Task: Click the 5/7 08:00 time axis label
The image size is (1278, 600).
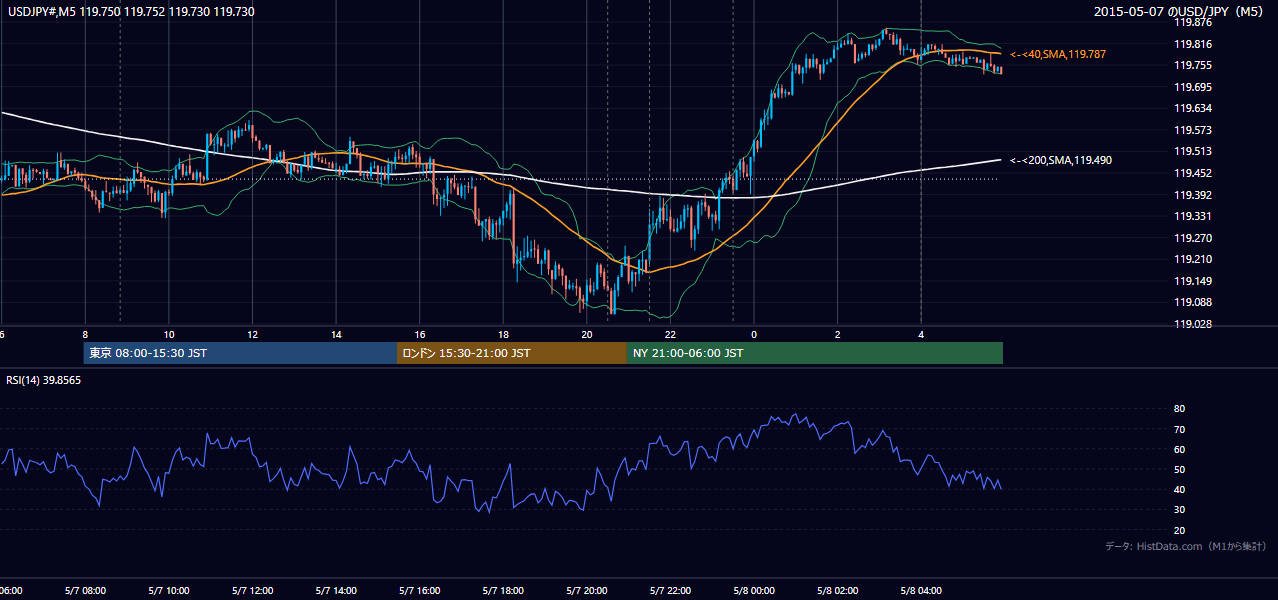Action: point(85,591)
